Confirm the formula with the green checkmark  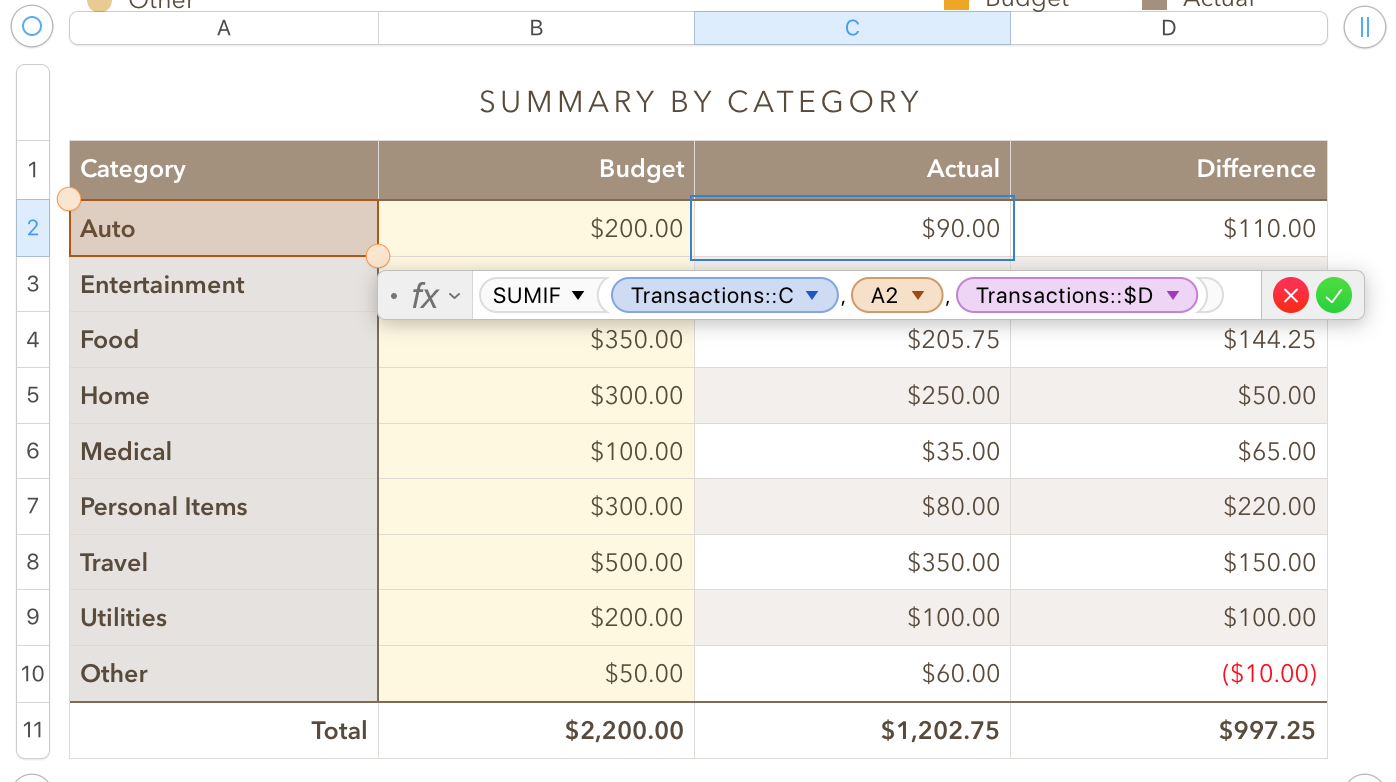click(x=1334, y=295)
